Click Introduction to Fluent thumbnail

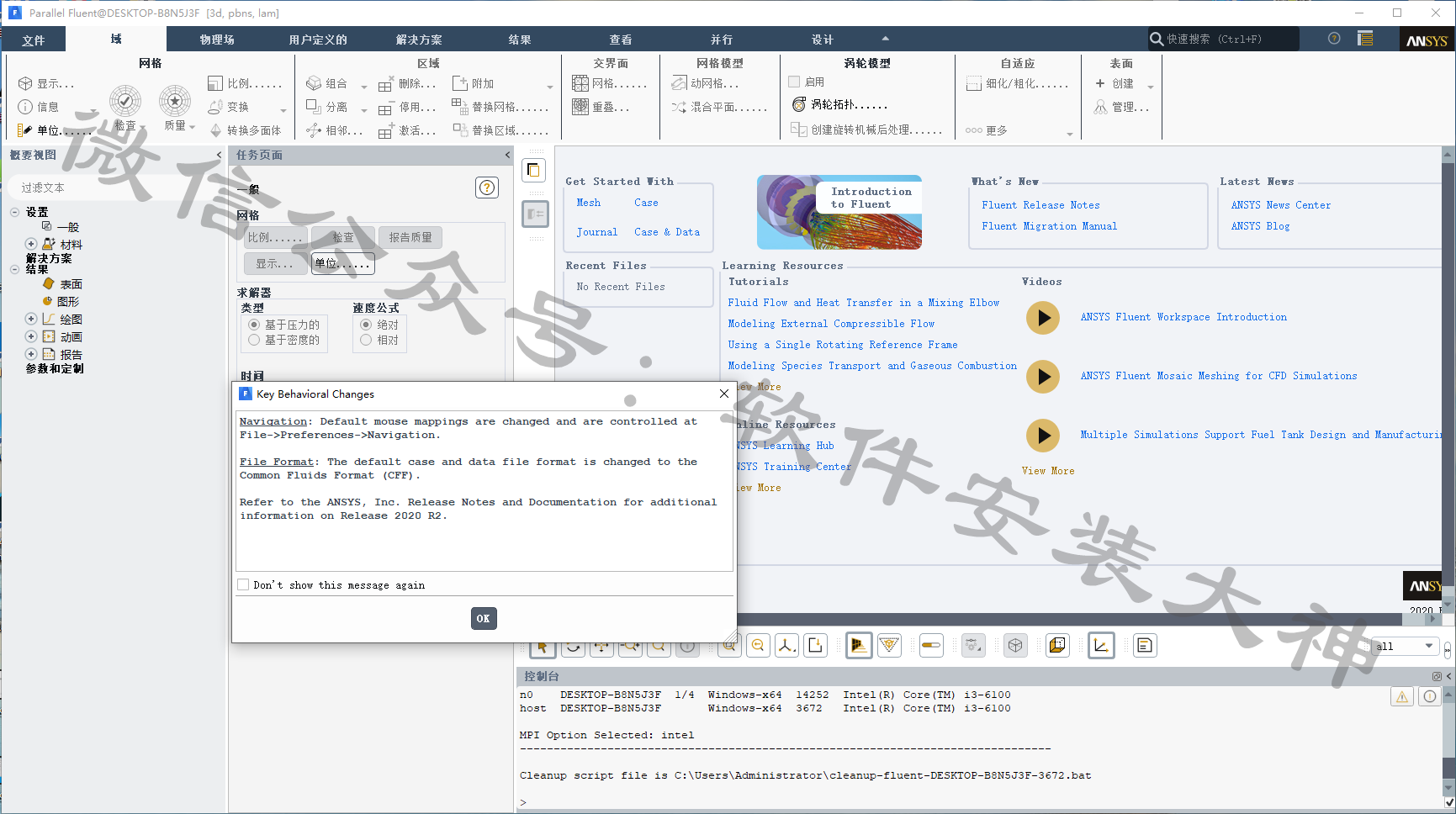click(839, 212)
